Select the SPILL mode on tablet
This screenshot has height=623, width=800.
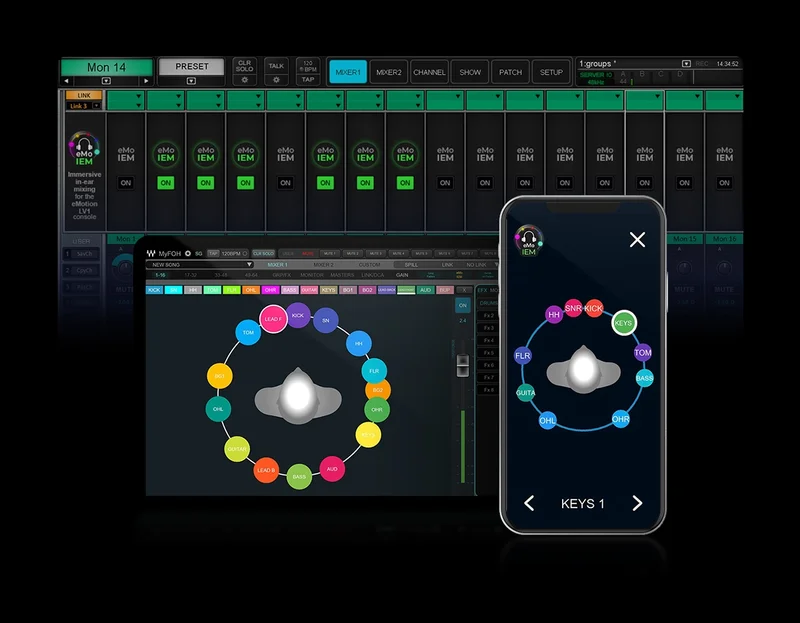point(411,265)
